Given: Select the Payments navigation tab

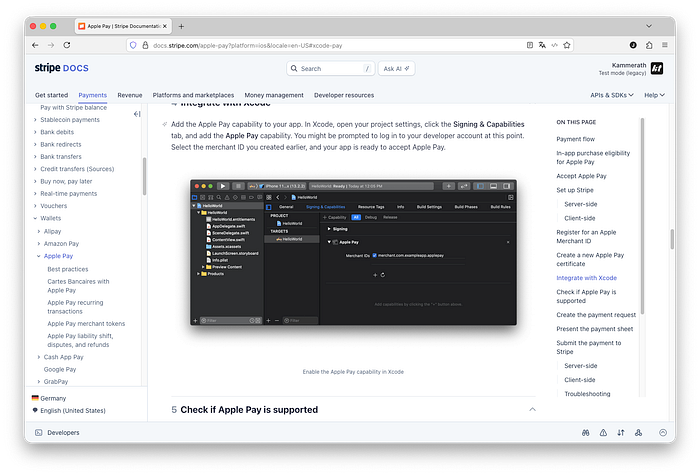Looking at the screenshot, I should click(x=92, y=95).
